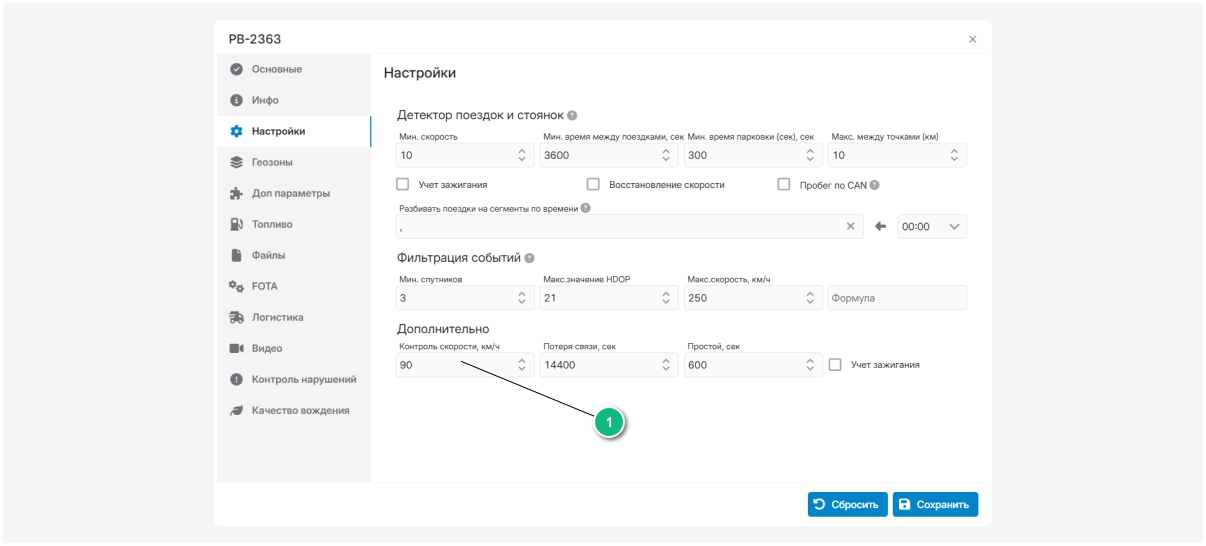Click stepper arrows on Мин. скорость field

[x=522, y=155]
